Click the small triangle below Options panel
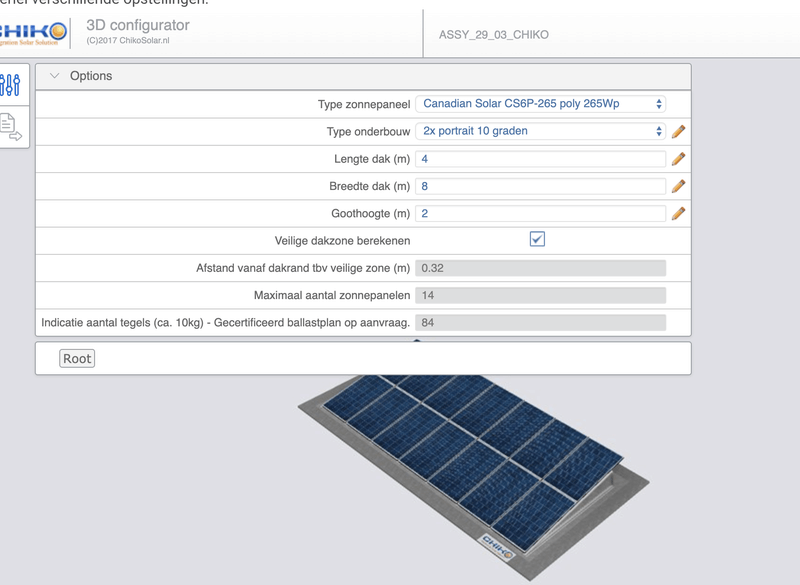 coord(417,341)
